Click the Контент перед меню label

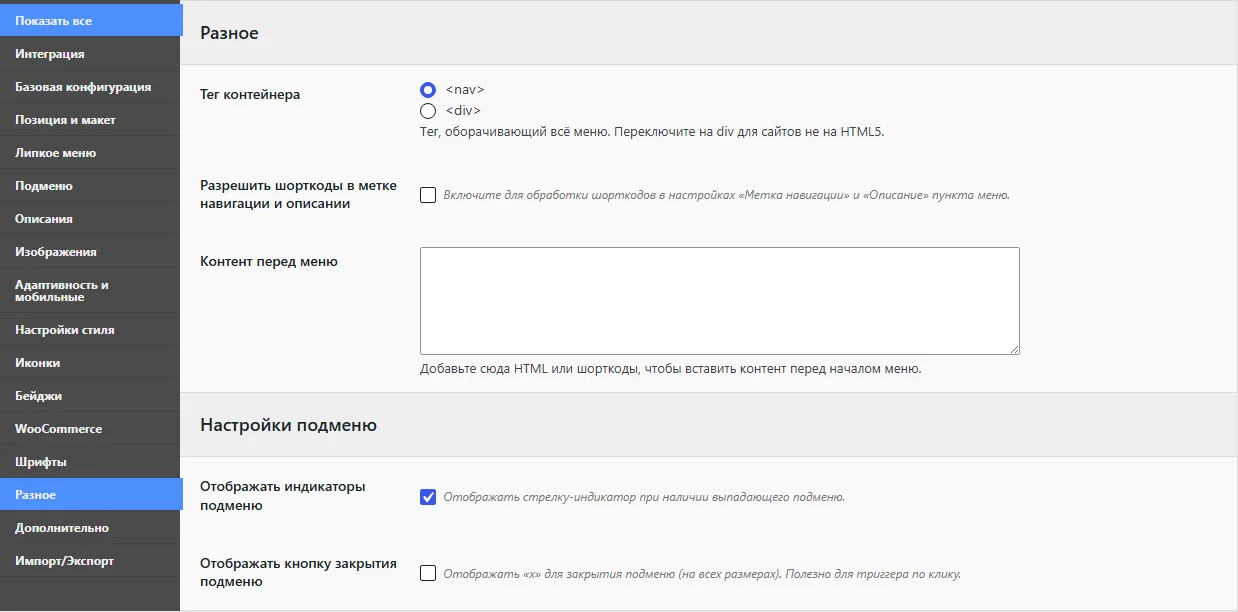point(269,262)
